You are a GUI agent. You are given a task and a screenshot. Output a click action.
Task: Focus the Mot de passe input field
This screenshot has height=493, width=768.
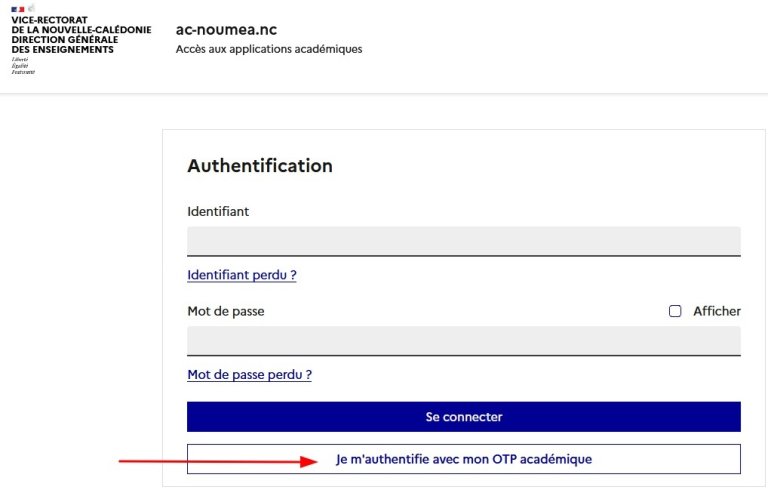tap(464, 341)
